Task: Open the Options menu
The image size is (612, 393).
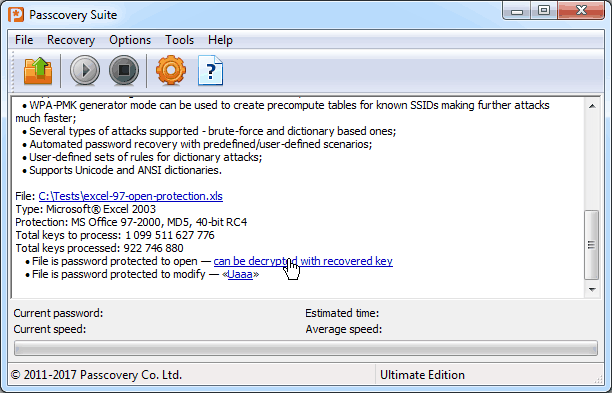Action: click(130, 40)
